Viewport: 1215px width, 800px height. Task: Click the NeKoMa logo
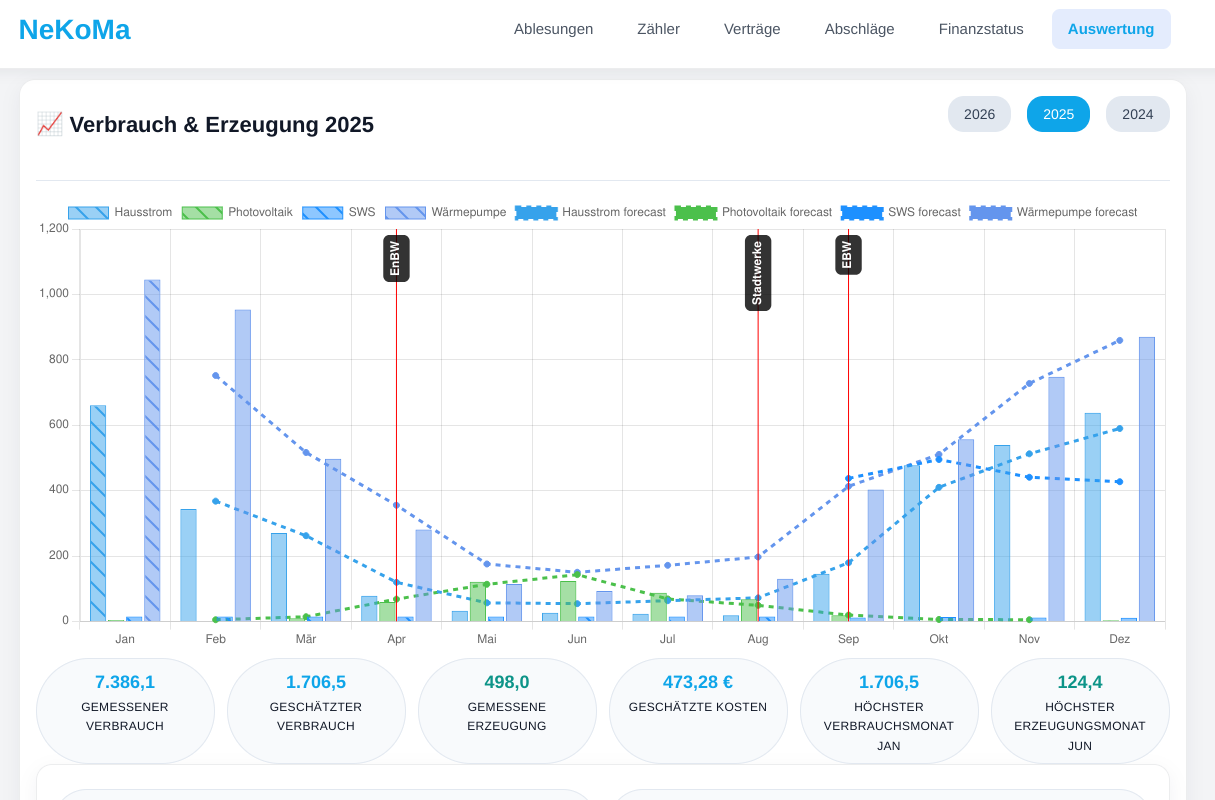point(74,30)
